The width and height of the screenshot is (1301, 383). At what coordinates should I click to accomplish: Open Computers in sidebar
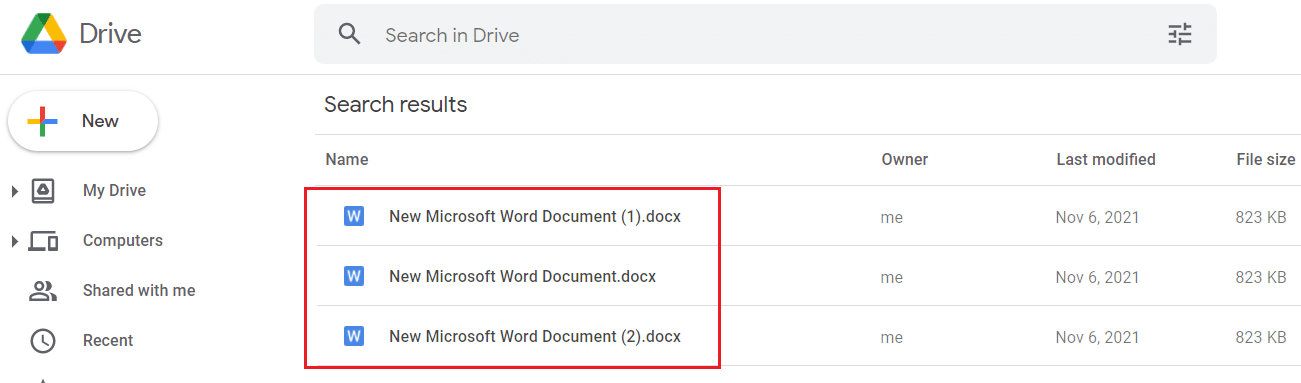pos(123,241)
